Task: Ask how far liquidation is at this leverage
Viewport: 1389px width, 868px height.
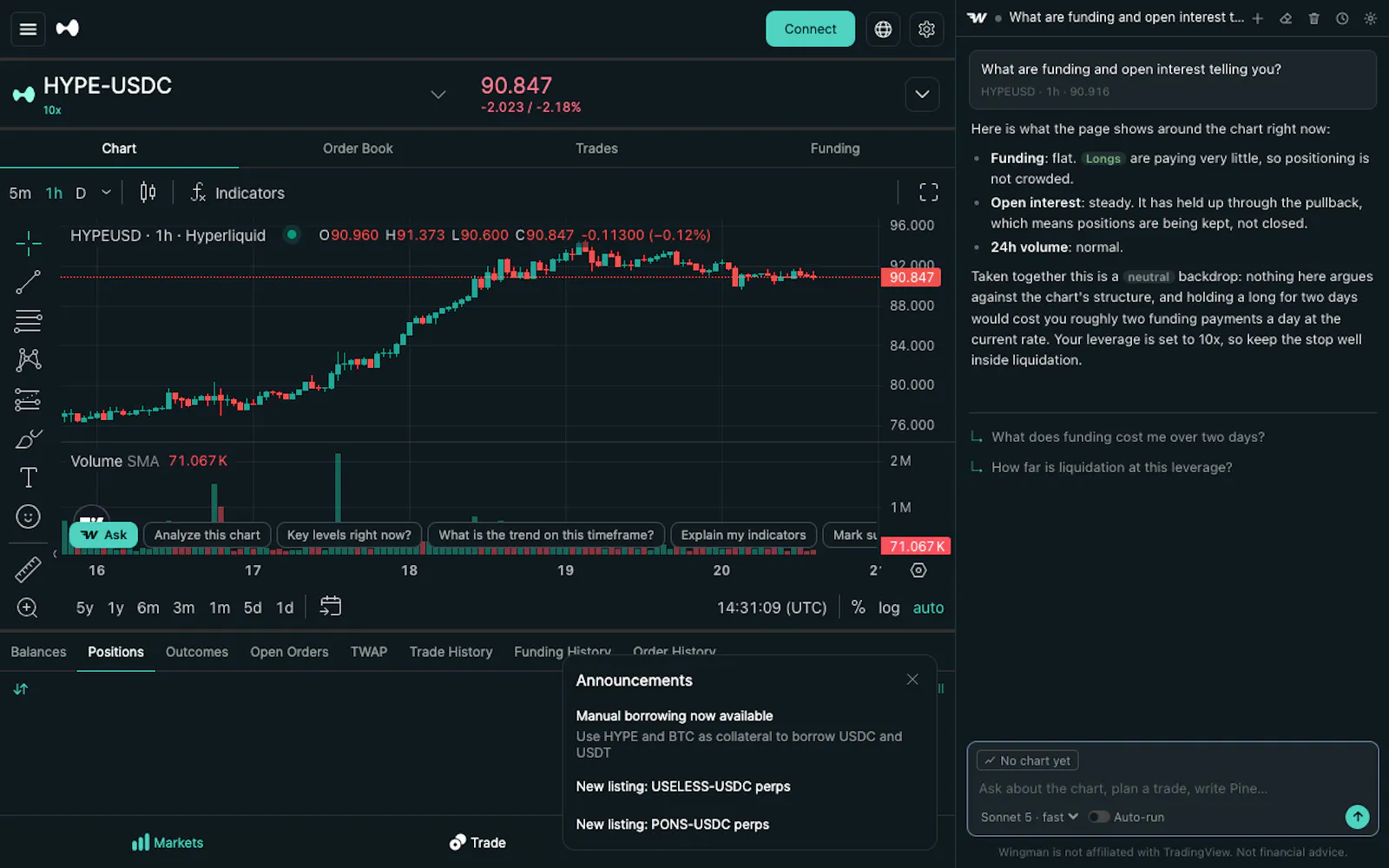Action: 1111,467
